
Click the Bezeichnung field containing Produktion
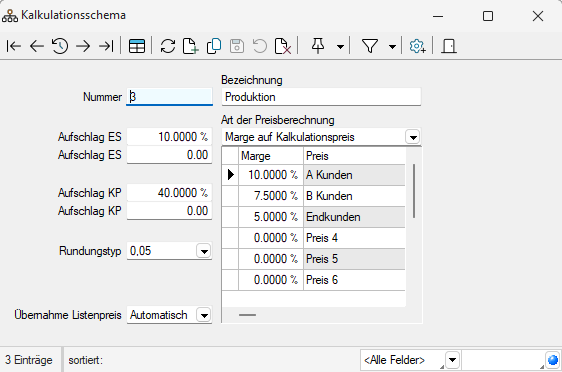click(x=321, y=97)
